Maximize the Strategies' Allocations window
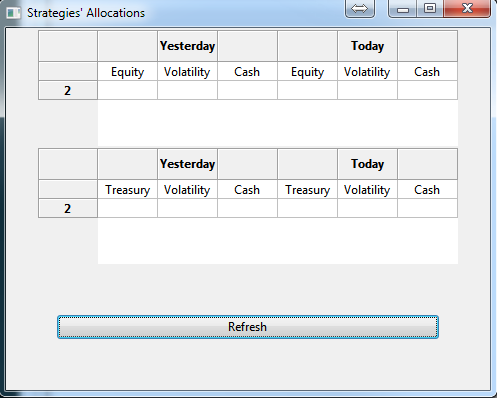This screenshot has width=497, height=398. 430,8
